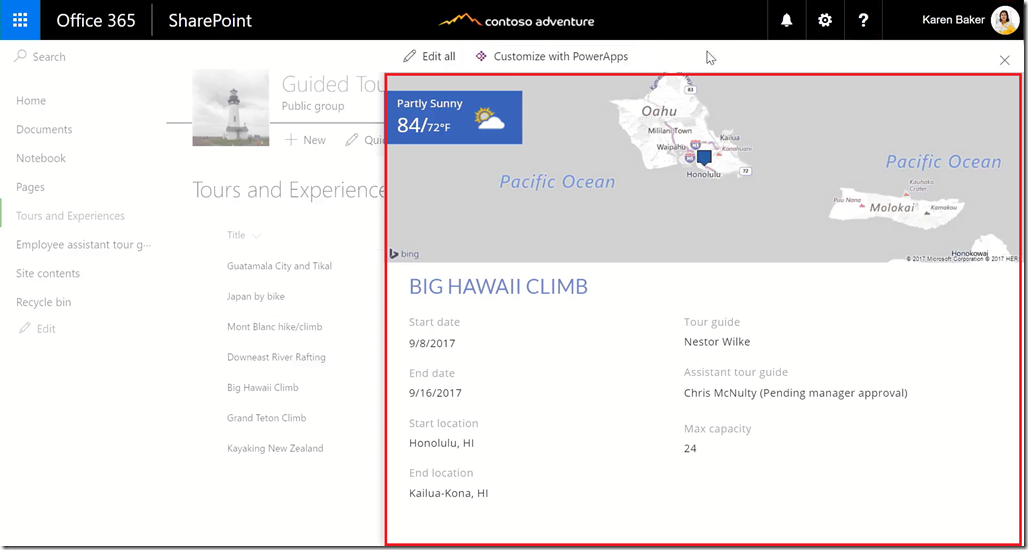Open Notebook in the left navigation

(x=41, y=158)
